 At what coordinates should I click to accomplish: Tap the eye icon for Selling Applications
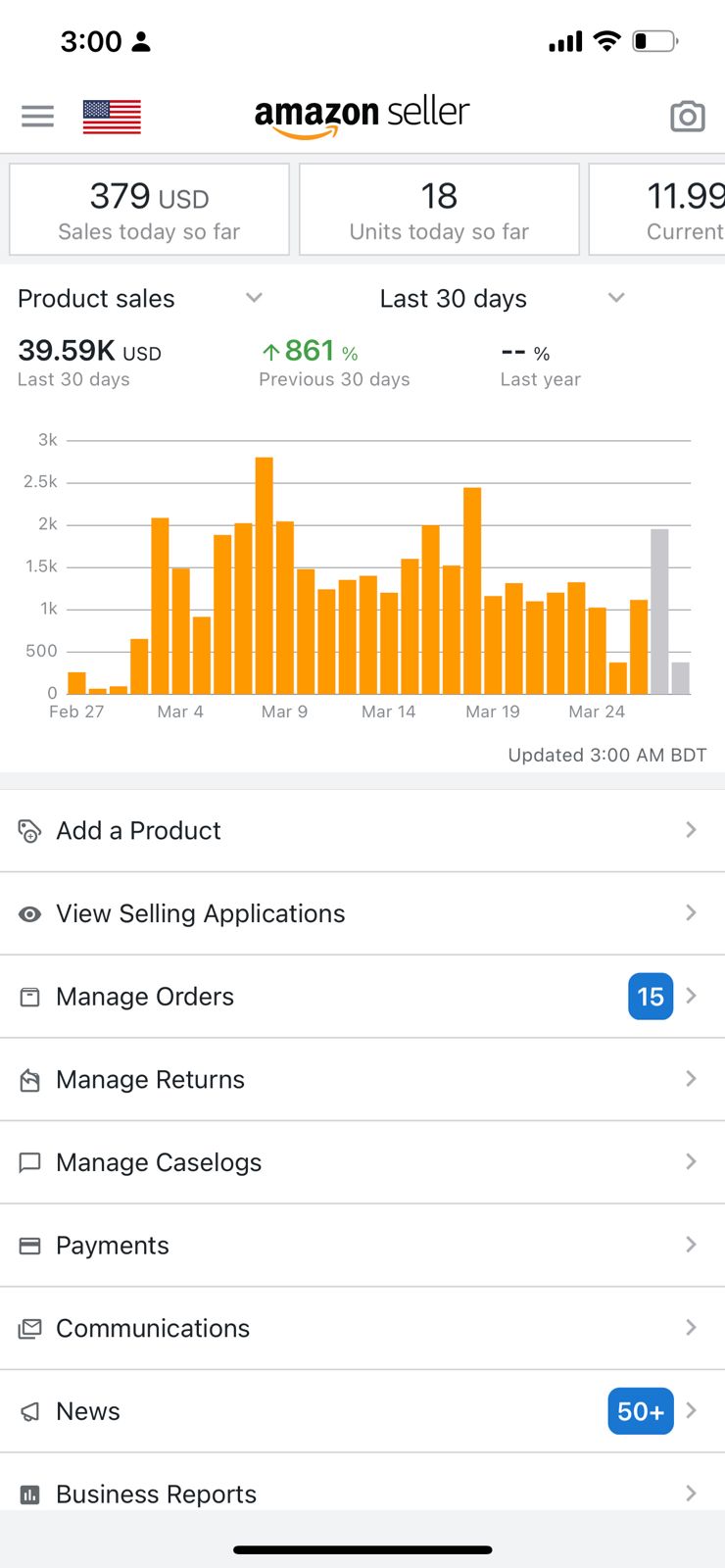point(30,914)
